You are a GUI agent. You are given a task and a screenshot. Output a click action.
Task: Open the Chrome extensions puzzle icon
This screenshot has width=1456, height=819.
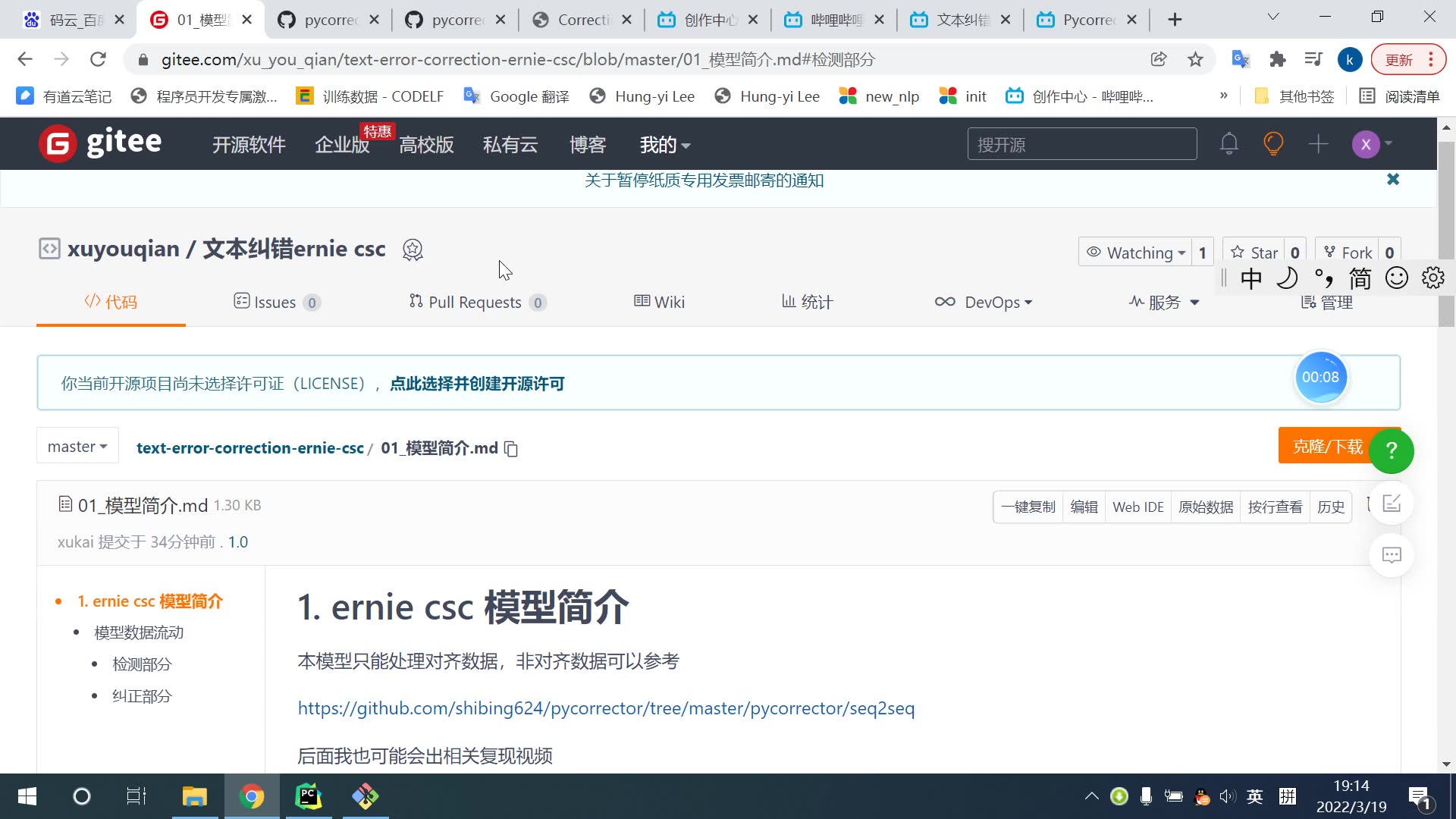click(1278, 59)
